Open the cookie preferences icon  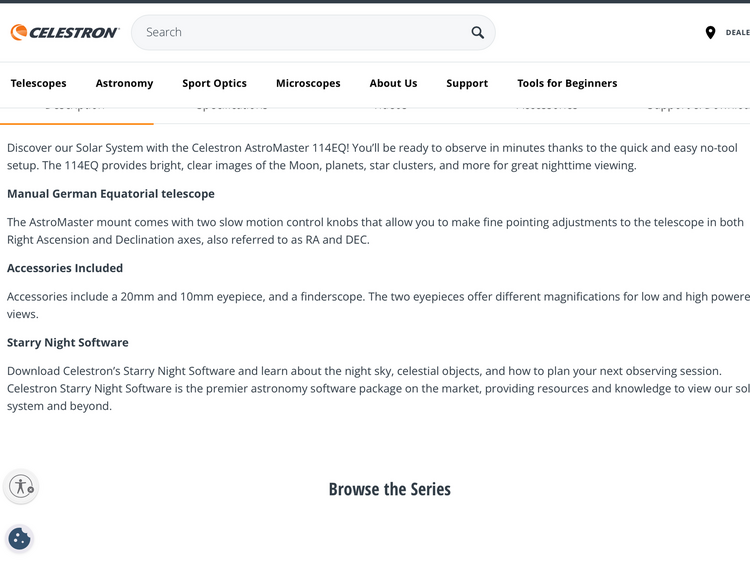pyautogui.click(x=20, y=539)
